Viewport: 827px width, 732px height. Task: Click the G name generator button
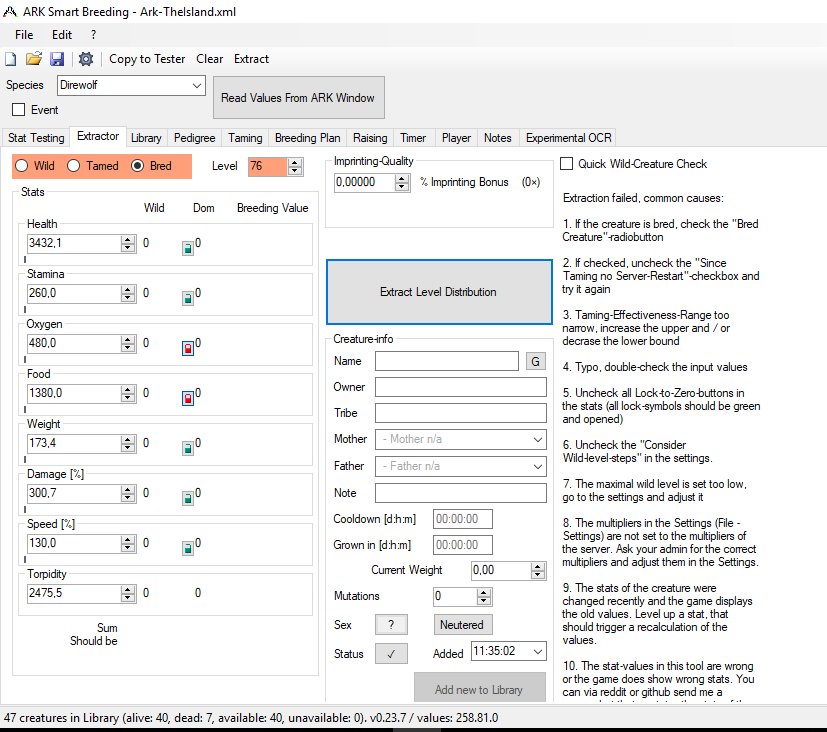535,361
